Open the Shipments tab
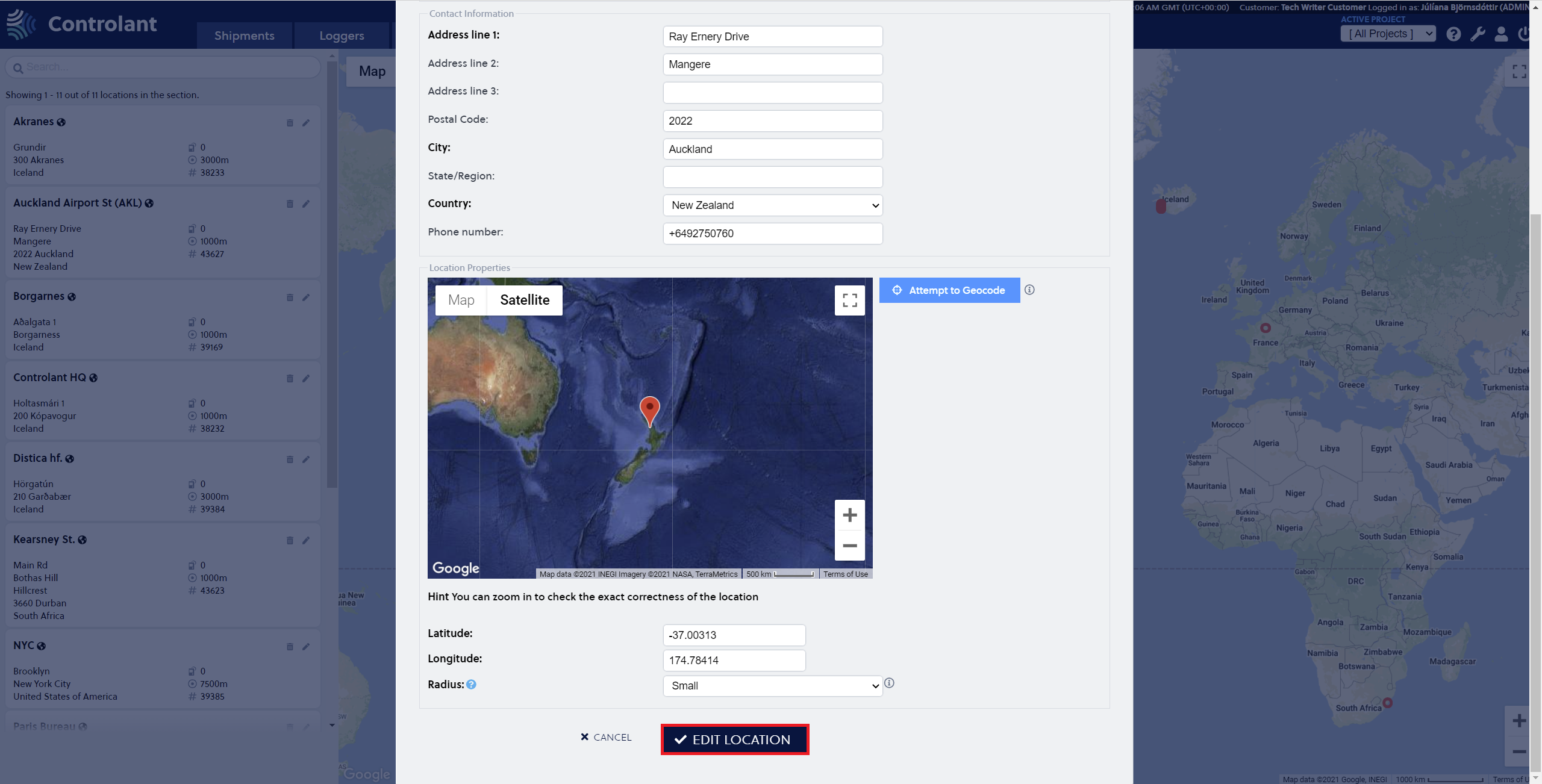Viewport: 1542px width, 784px height. (x=244, y=36)
